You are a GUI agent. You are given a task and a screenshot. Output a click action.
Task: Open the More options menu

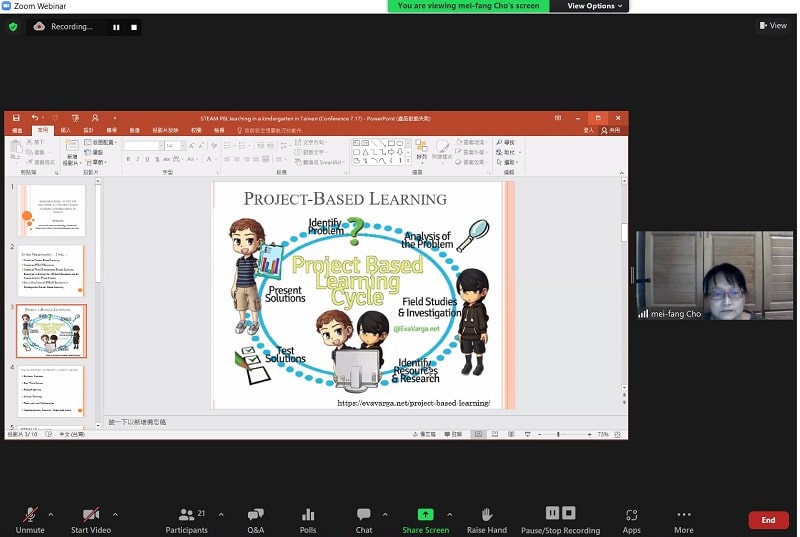tap(683, 519)
